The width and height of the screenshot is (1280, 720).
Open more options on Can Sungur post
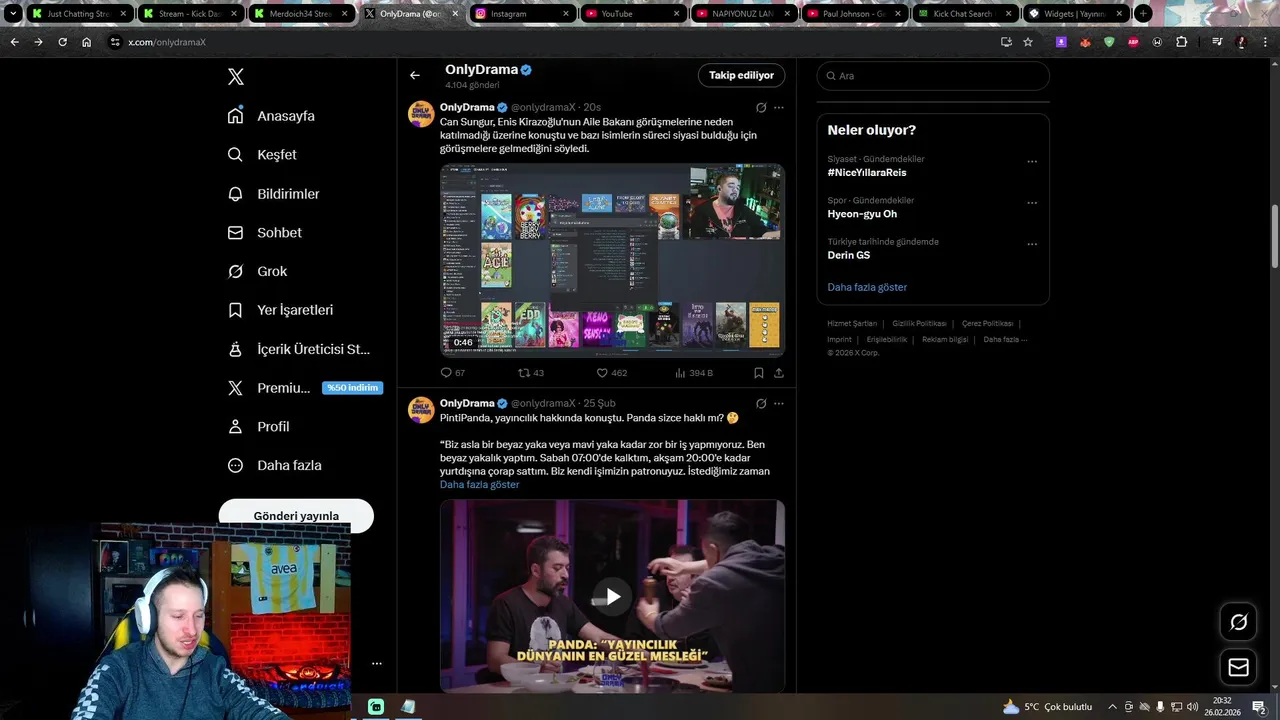tap(779, 107)
